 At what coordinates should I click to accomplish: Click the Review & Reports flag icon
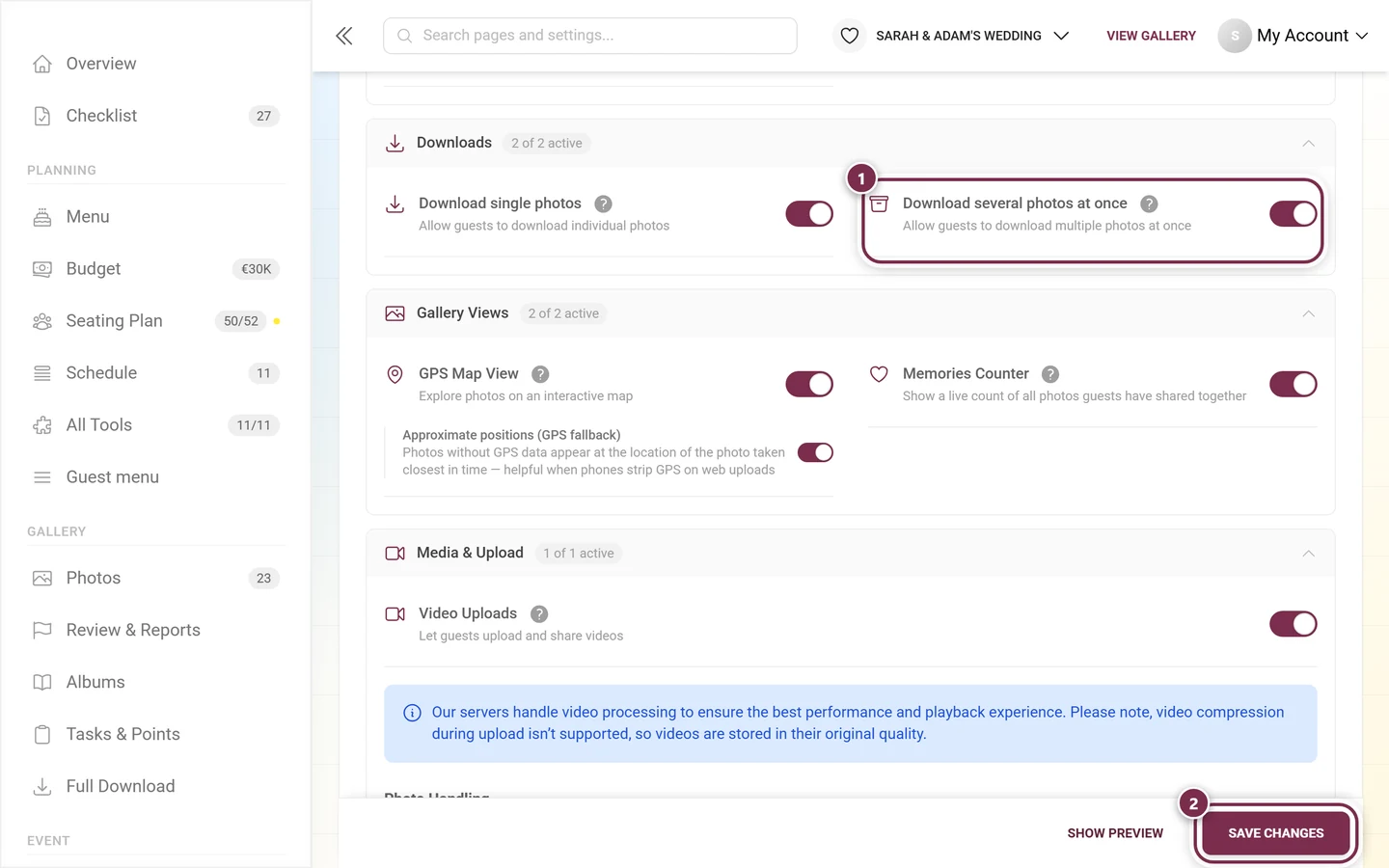pyautogui.click(x=42, y=631)
